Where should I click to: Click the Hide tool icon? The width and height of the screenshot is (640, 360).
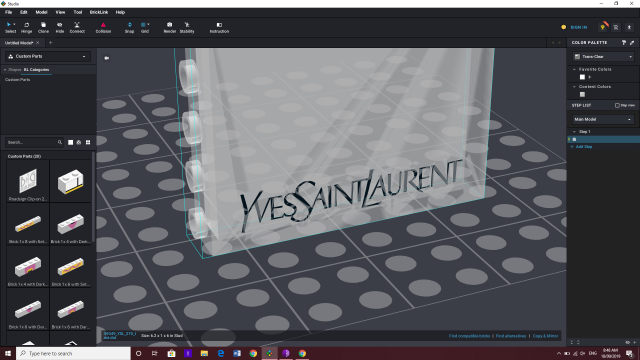60,27
